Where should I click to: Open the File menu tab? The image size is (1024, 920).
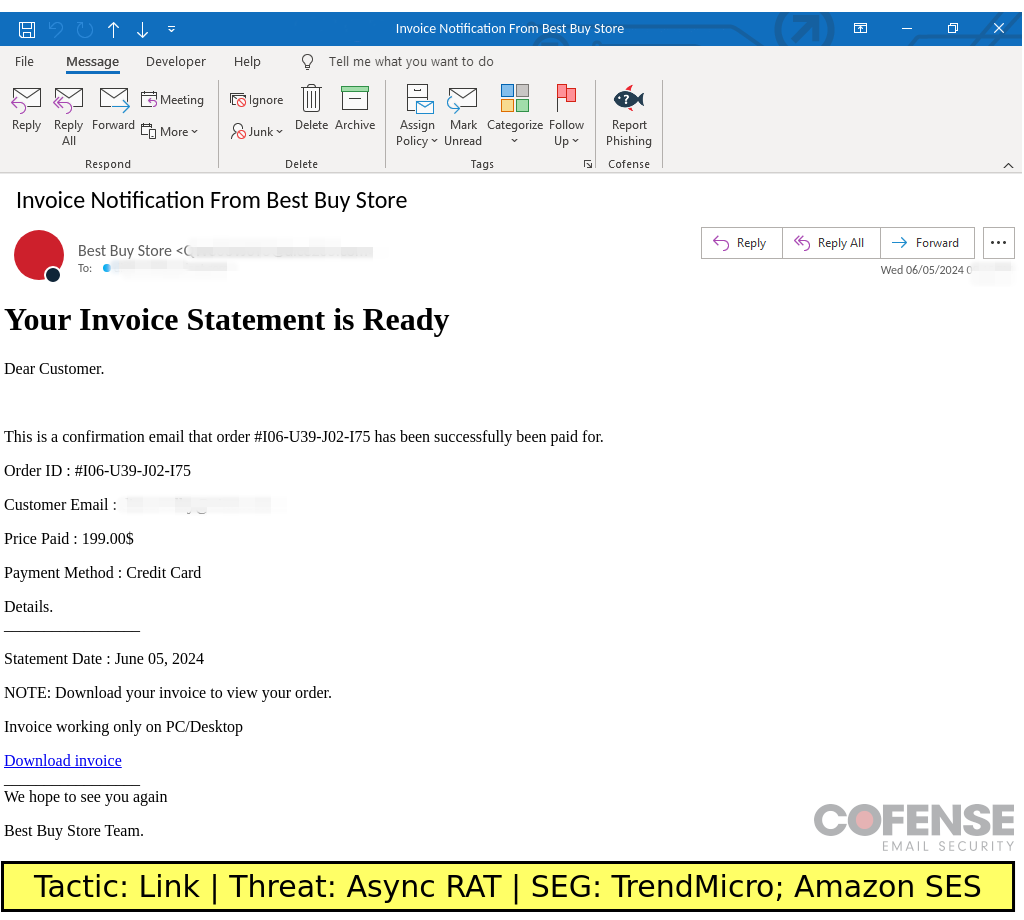pyautogui.click(x=24, y=62)
